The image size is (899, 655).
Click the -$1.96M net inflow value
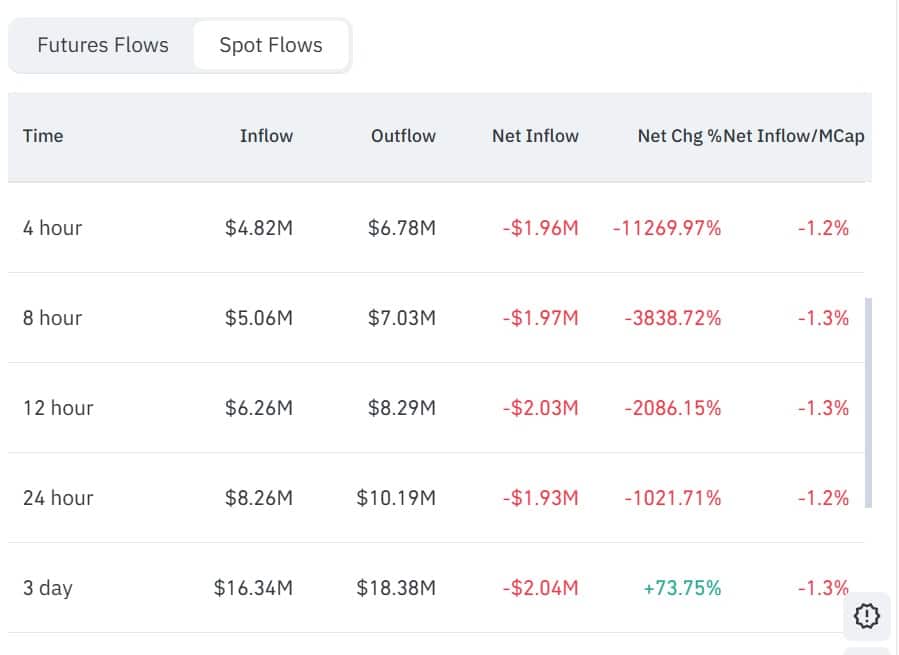[x=537, y=227]
